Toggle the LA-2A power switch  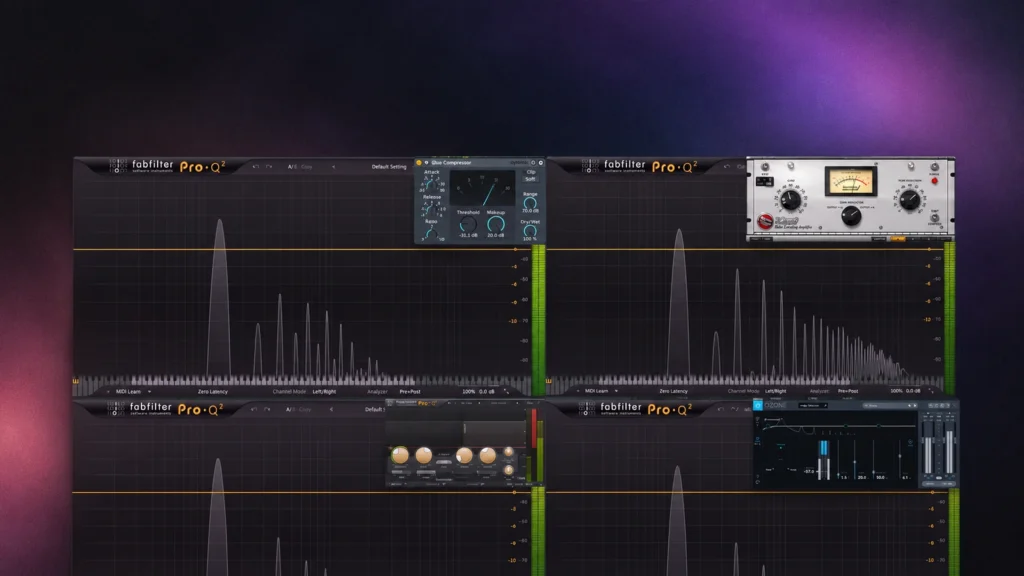point(935,167)
